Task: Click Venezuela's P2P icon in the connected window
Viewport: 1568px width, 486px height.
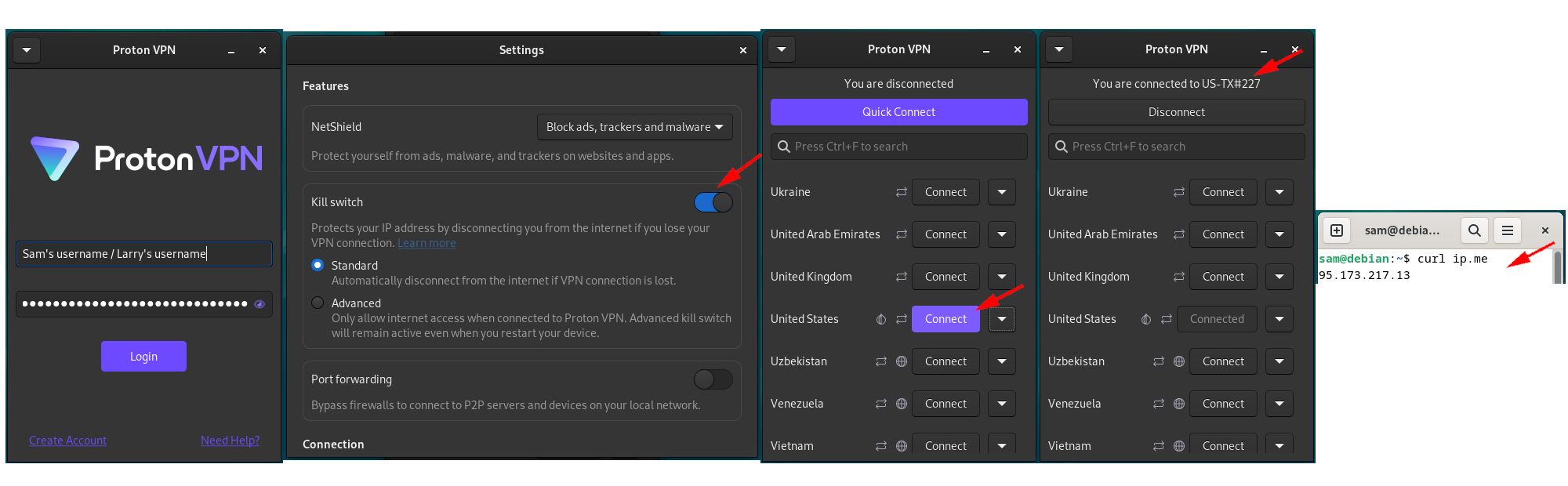Action: 1159,404
